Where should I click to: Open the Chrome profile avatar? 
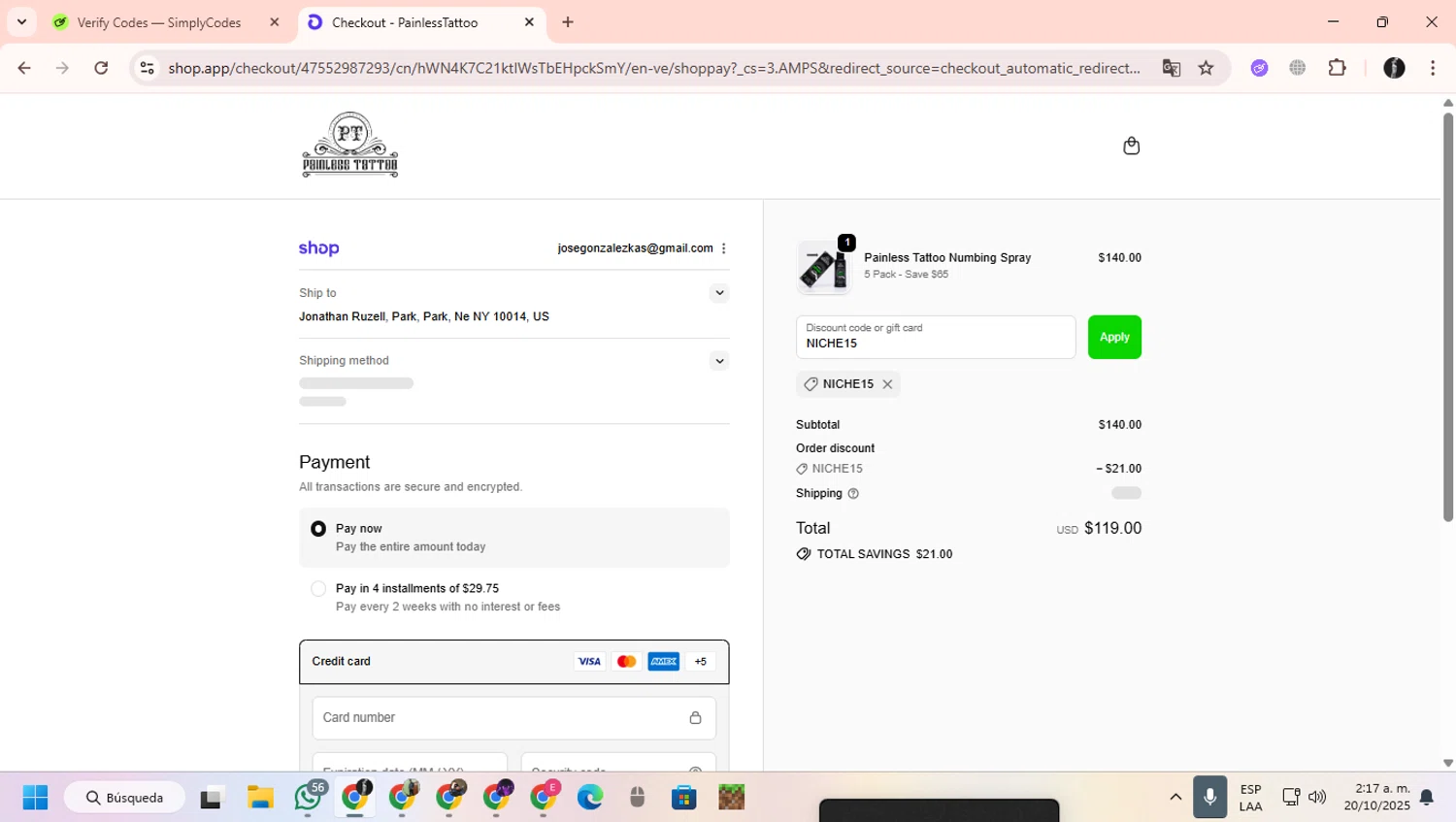click(x=1394, y=68)
